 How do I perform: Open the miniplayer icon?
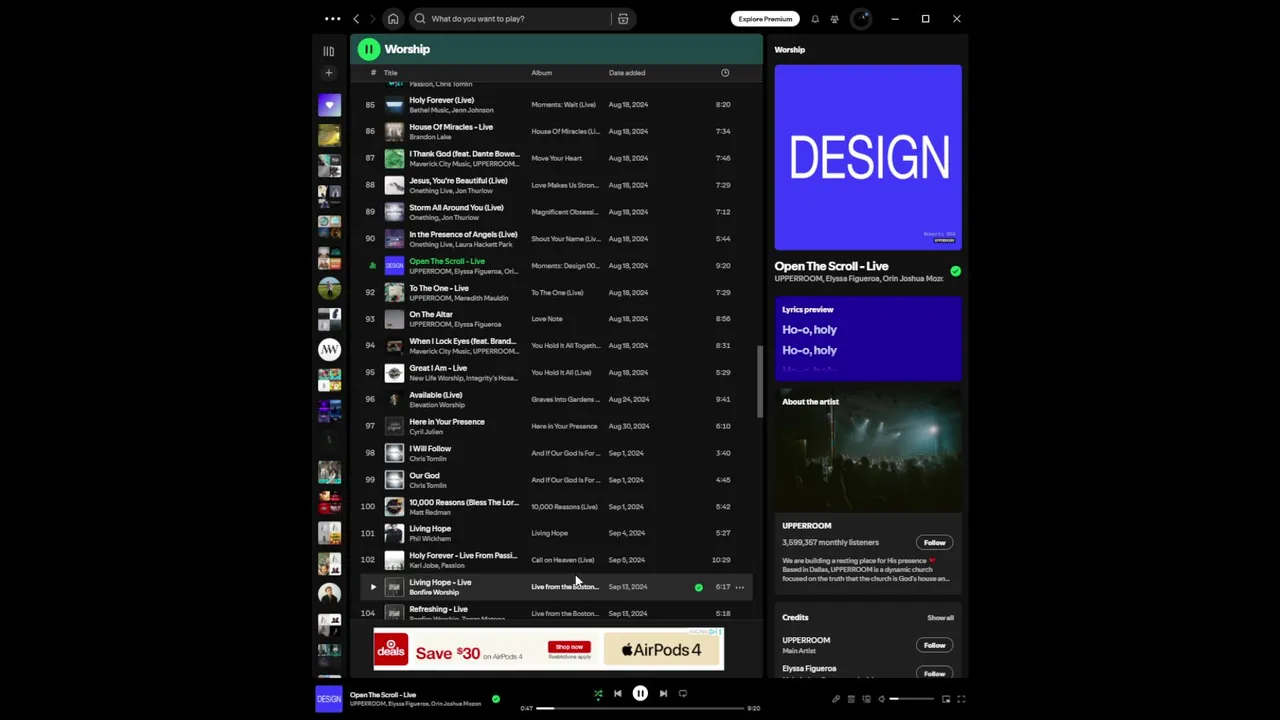[x=946, y=699]
